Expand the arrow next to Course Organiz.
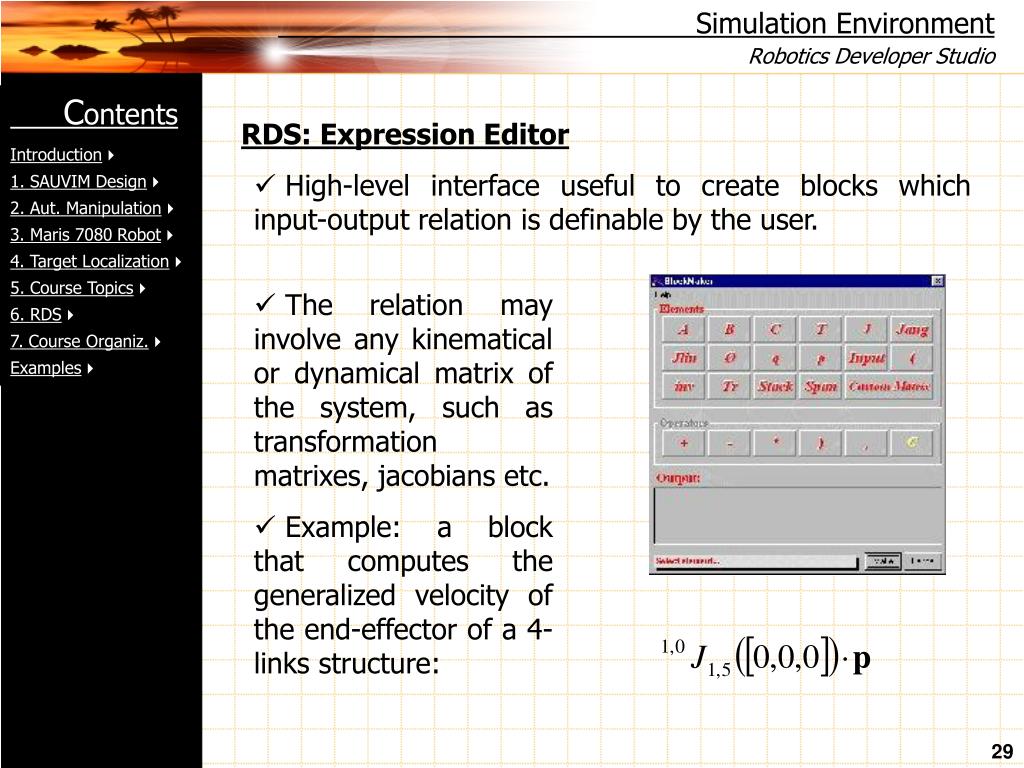Image resolution: width=1024 pixels, height=768 pixels. (x=157, y=342)
